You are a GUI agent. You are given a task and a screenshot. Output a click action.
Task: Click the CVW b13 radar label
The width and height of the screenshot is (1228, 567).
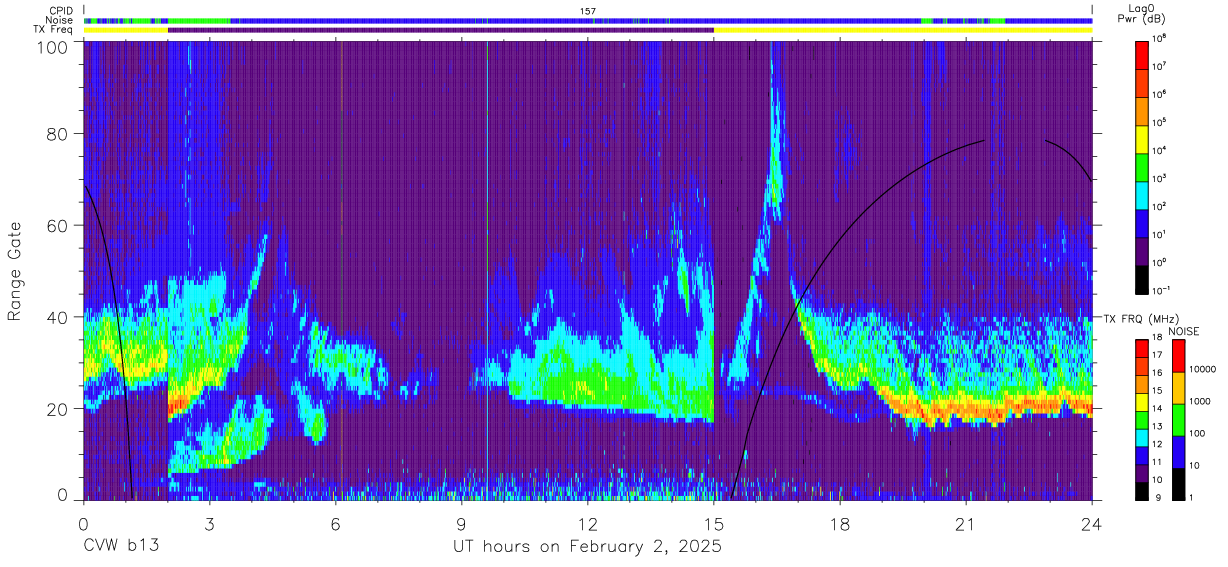coord(121,547)
